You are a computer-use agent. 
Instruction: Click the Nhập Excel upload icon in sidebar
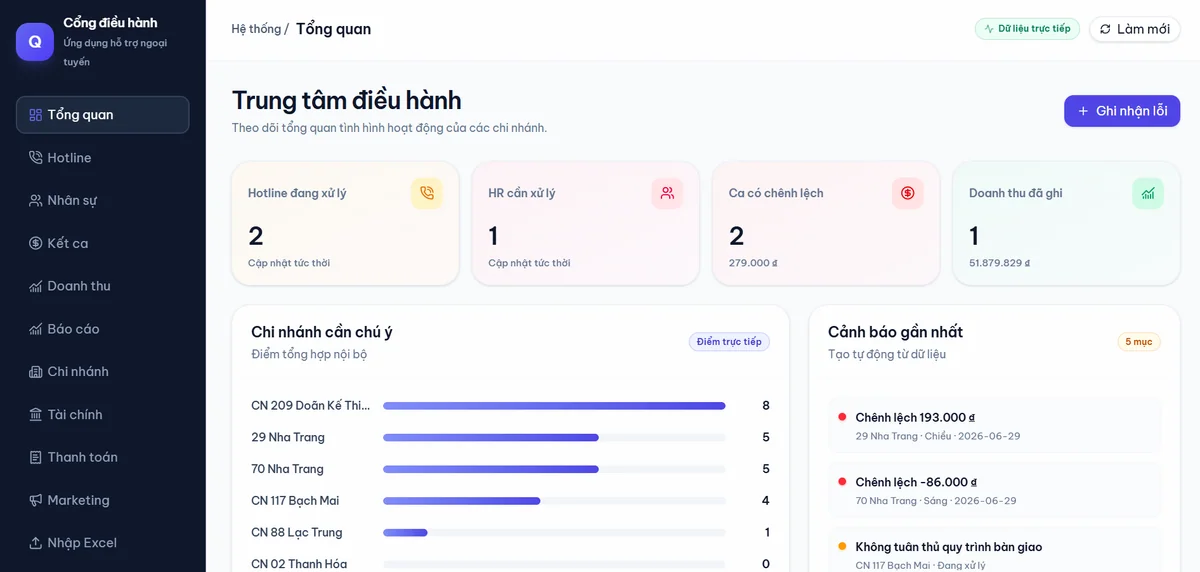[x=36, y=543]
